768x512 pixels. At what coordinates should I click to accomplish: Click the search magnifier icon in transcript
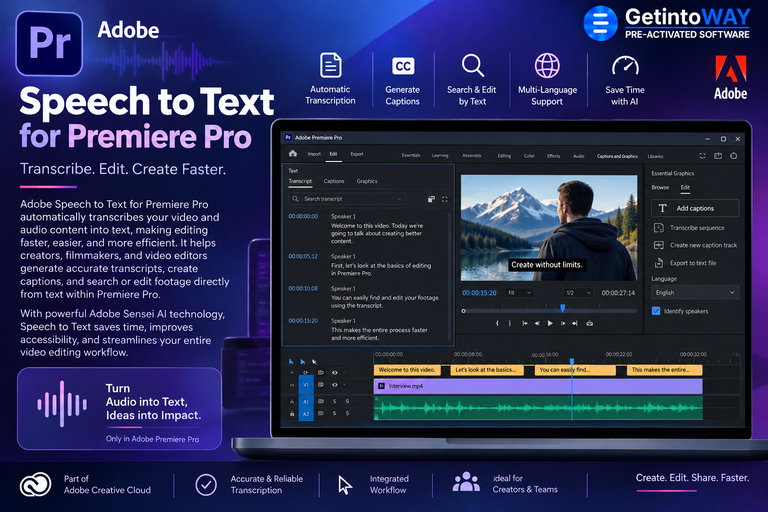point(295,199)
